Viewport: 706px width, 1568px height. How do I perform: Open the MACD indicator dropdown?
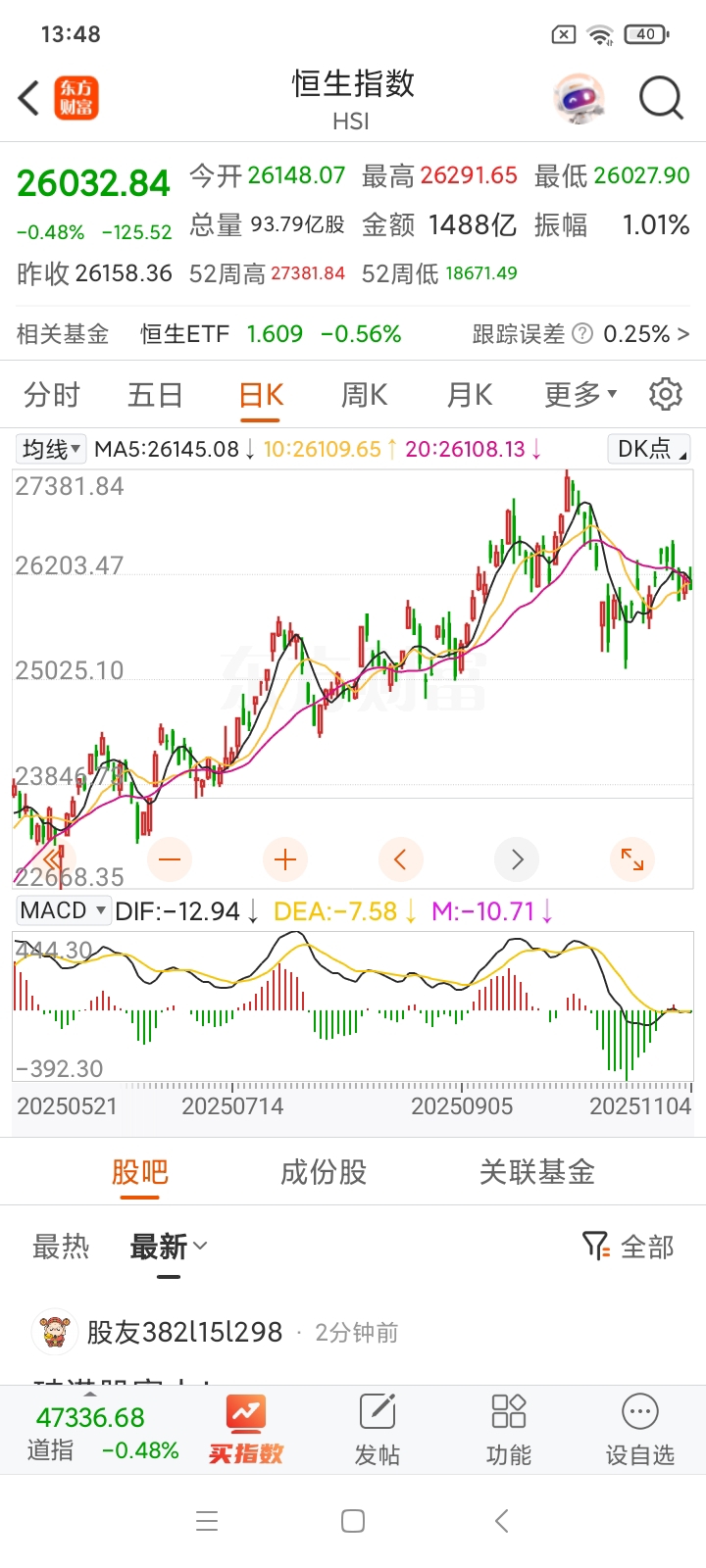coord(63,910)
